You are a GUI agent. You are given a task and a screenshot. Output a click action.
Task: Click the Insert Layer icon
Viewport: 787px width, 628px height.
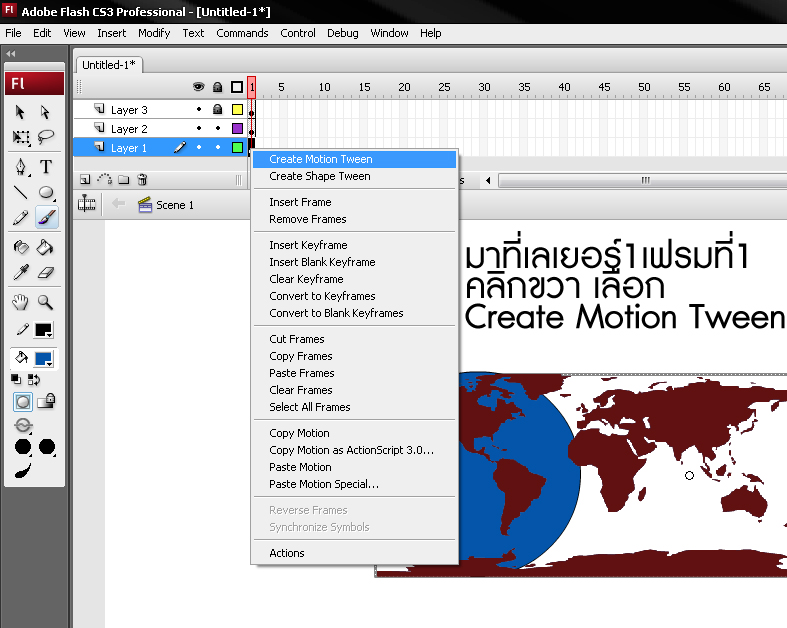85,180
